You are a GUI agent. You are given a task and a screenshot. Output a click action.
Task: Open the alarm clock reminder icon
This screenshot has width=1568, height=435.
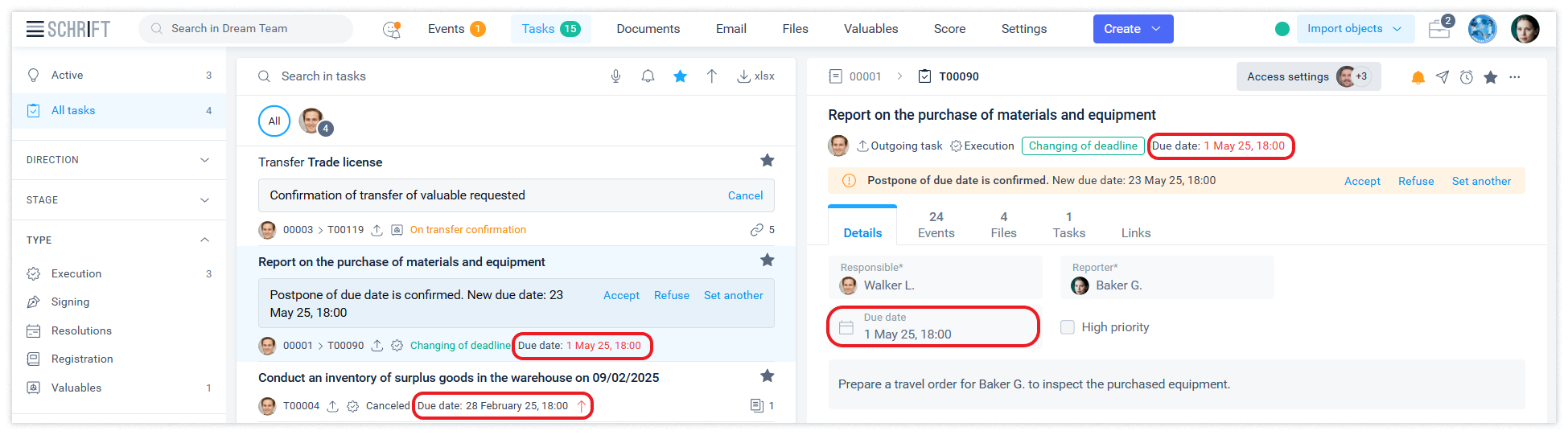click(1467, 77)
